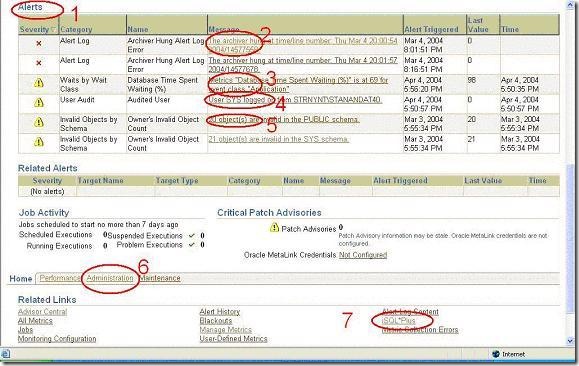Screen dimensions: 579x366
Task: Open the Alert History link
Action: pos(220,312)
